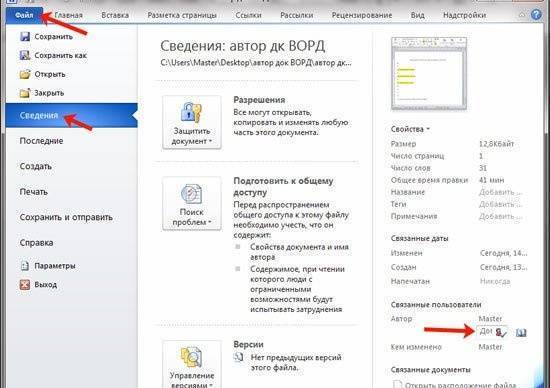
Task: Click the Word help question mark icon
Action: pyautogui.click(x=536, y=15)
